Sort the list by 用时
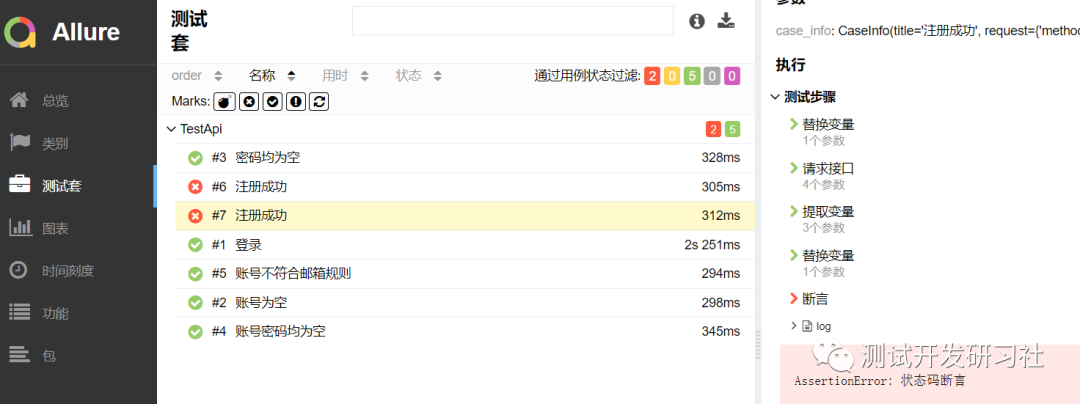 [x=346, y=76]
